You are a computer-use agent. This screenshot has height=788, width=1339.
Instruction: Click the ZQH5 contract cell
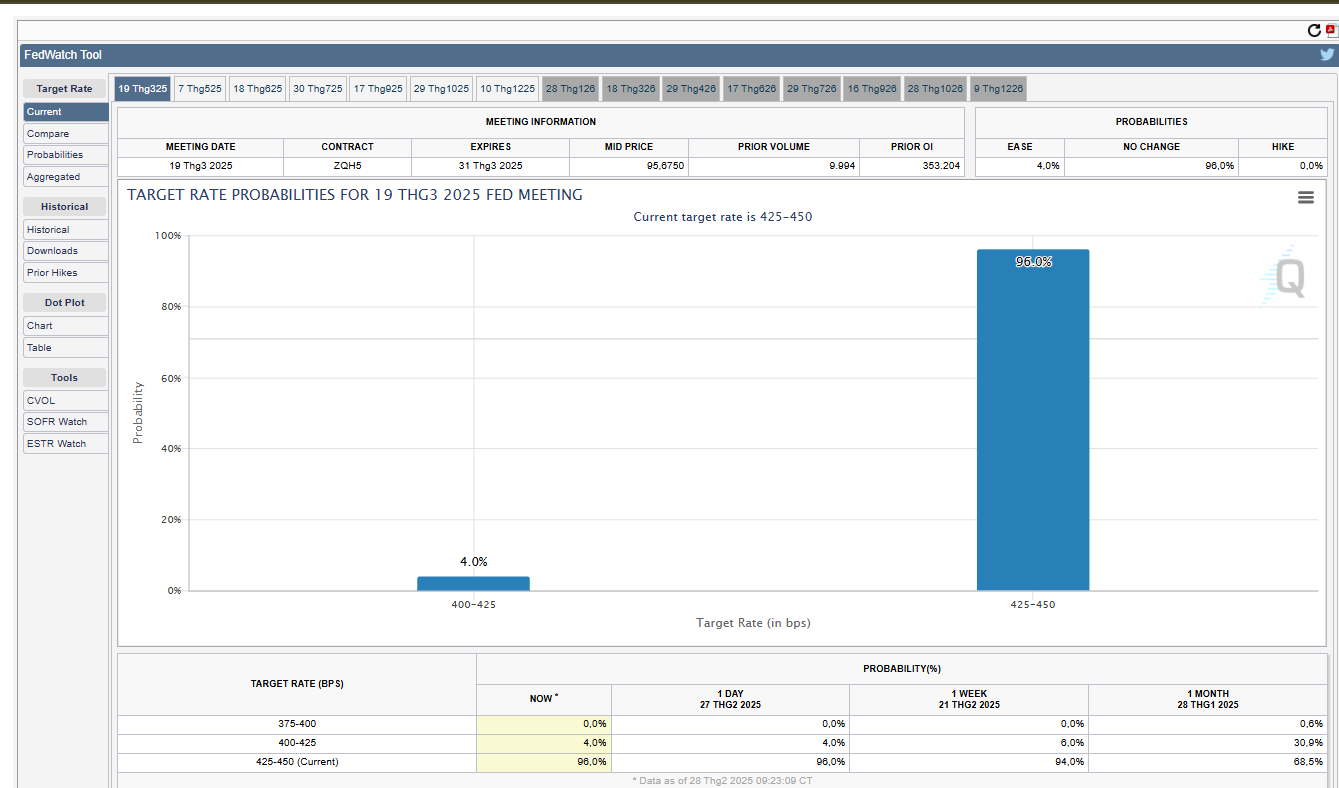point(347,166)
